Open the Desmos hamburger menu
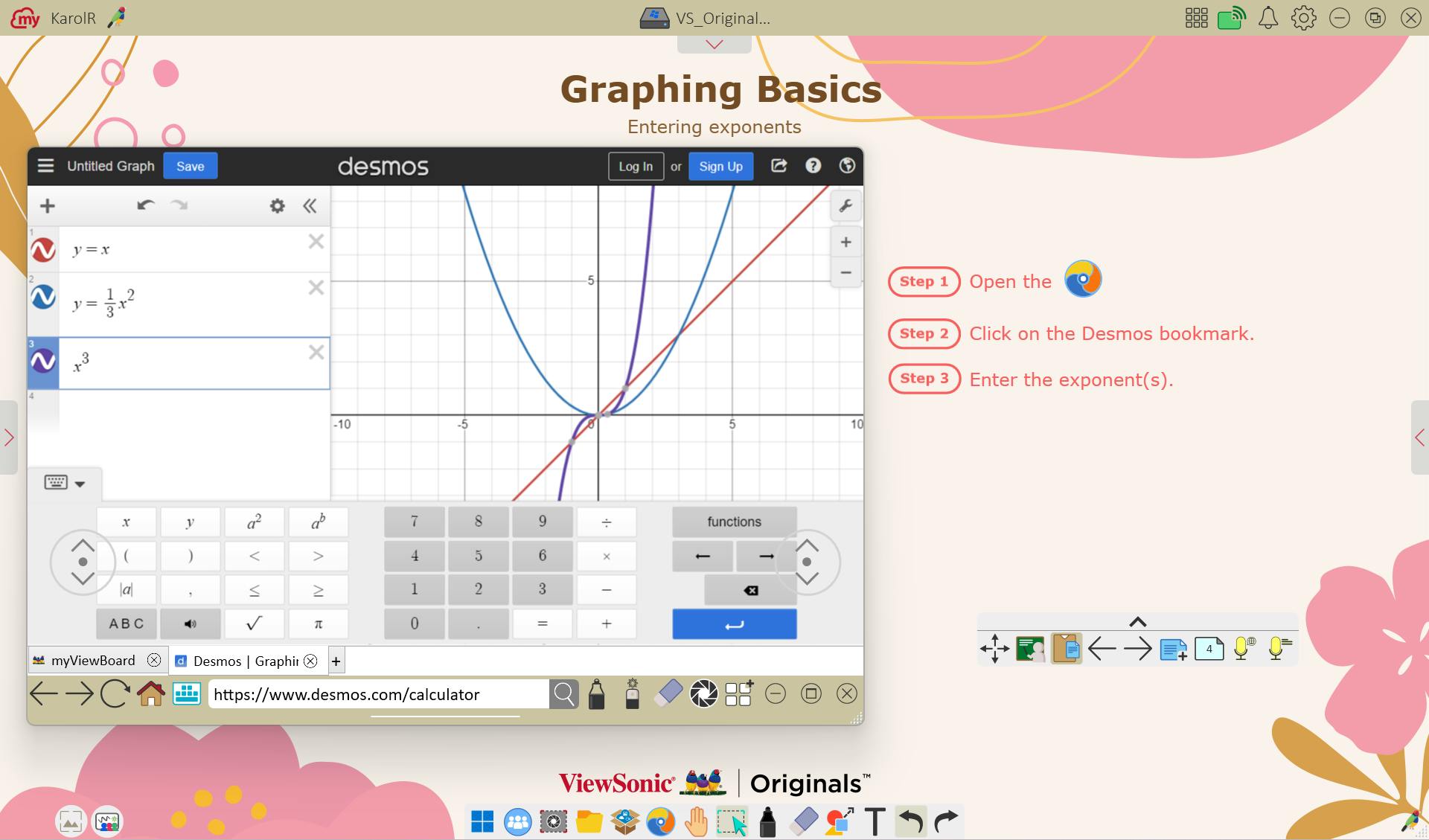 (x=45, y=166)
